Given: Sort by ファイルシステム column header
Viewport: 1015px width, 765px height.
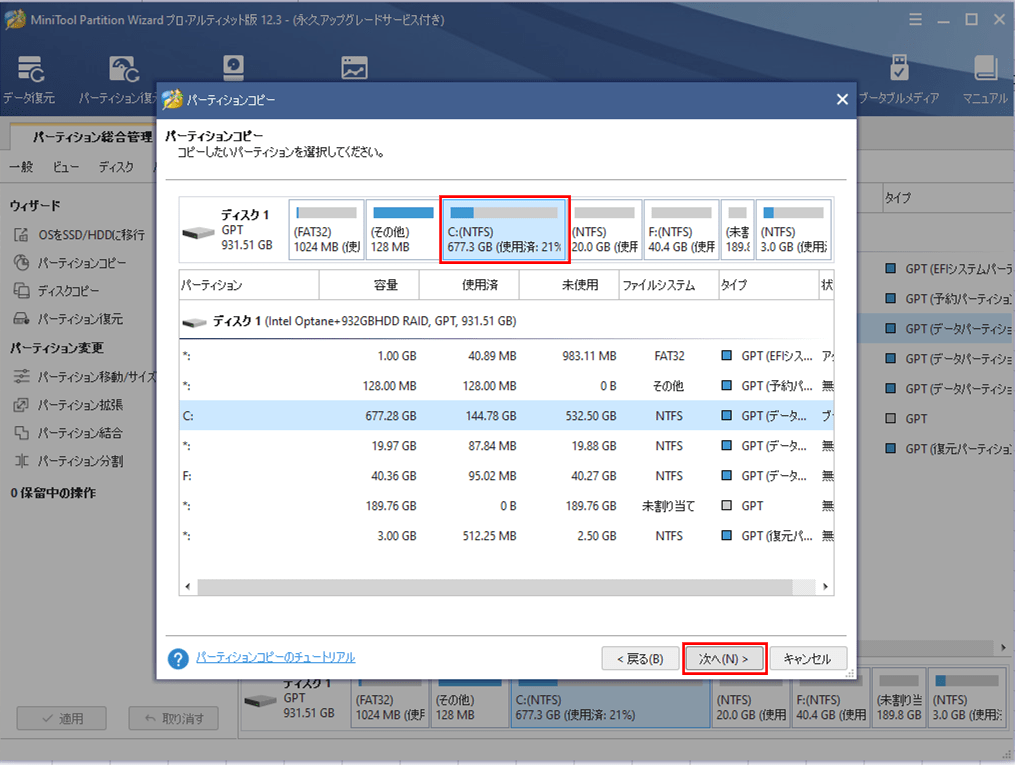Looking at the screenshot, I should tap(669, 285).
